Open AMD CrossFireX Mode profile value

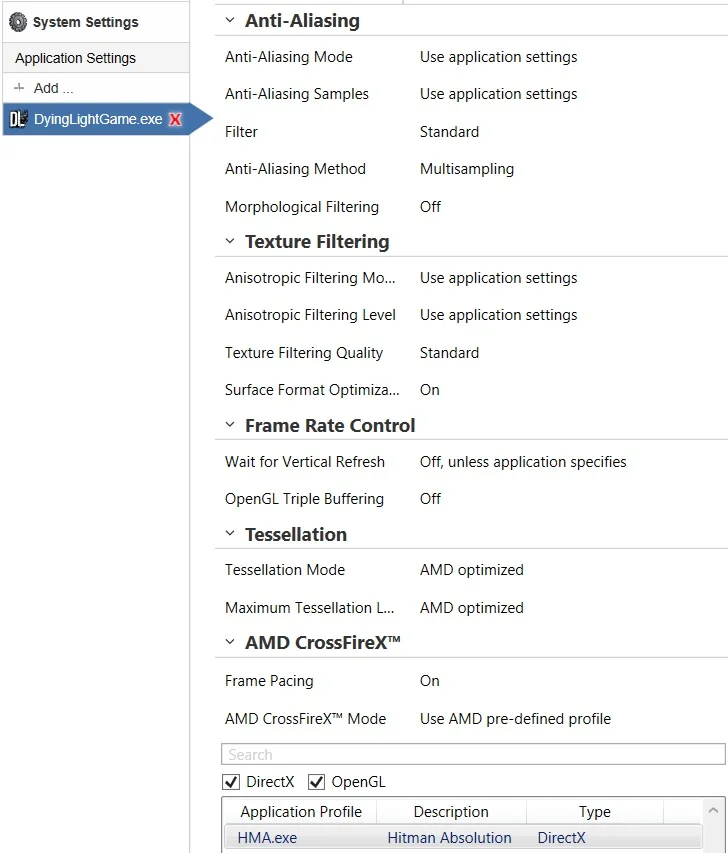click(515, 719)
